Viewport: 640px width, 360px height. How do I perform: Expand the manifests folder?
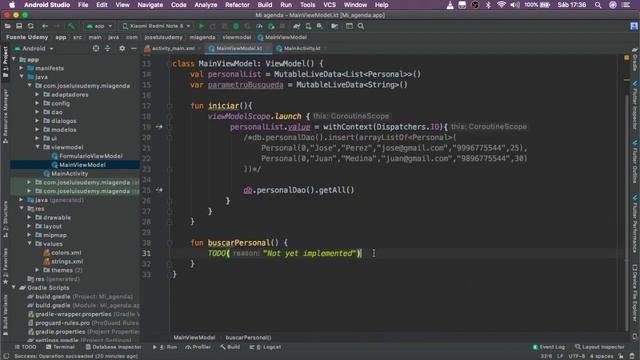22,68
